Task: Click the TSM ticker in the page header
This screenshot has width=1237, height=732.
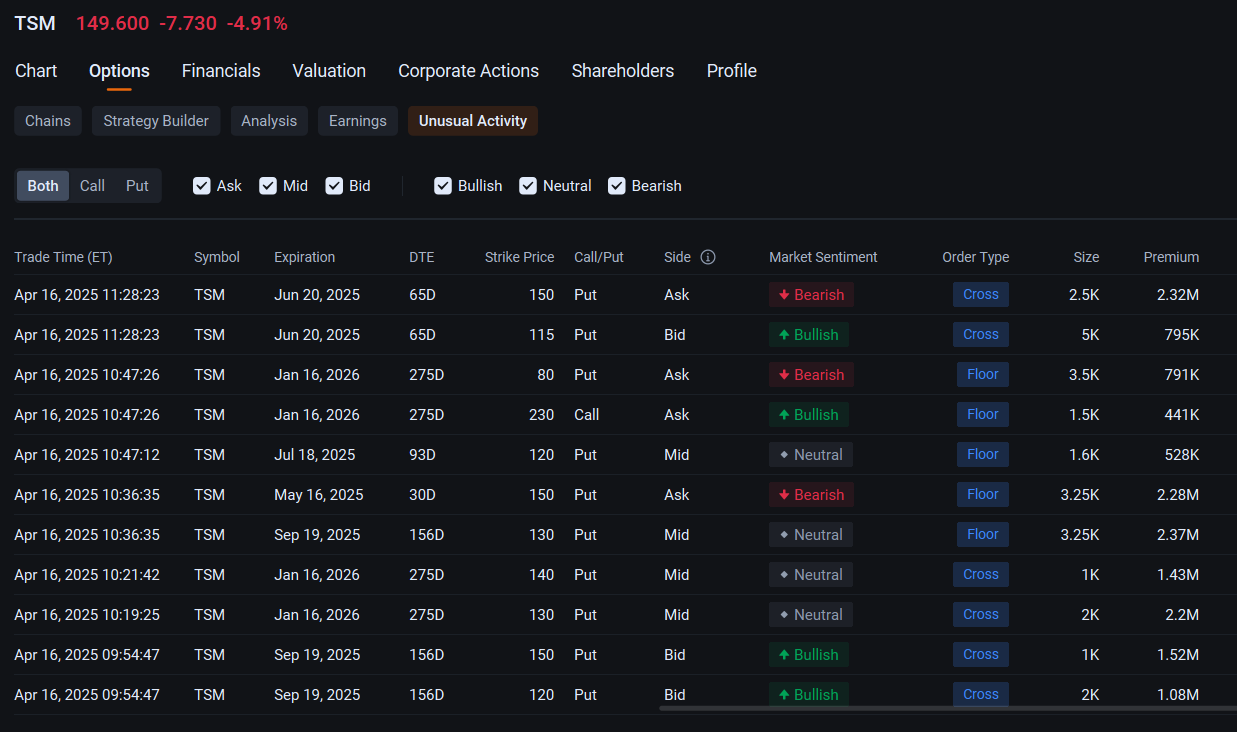Action: coord(35,23)
